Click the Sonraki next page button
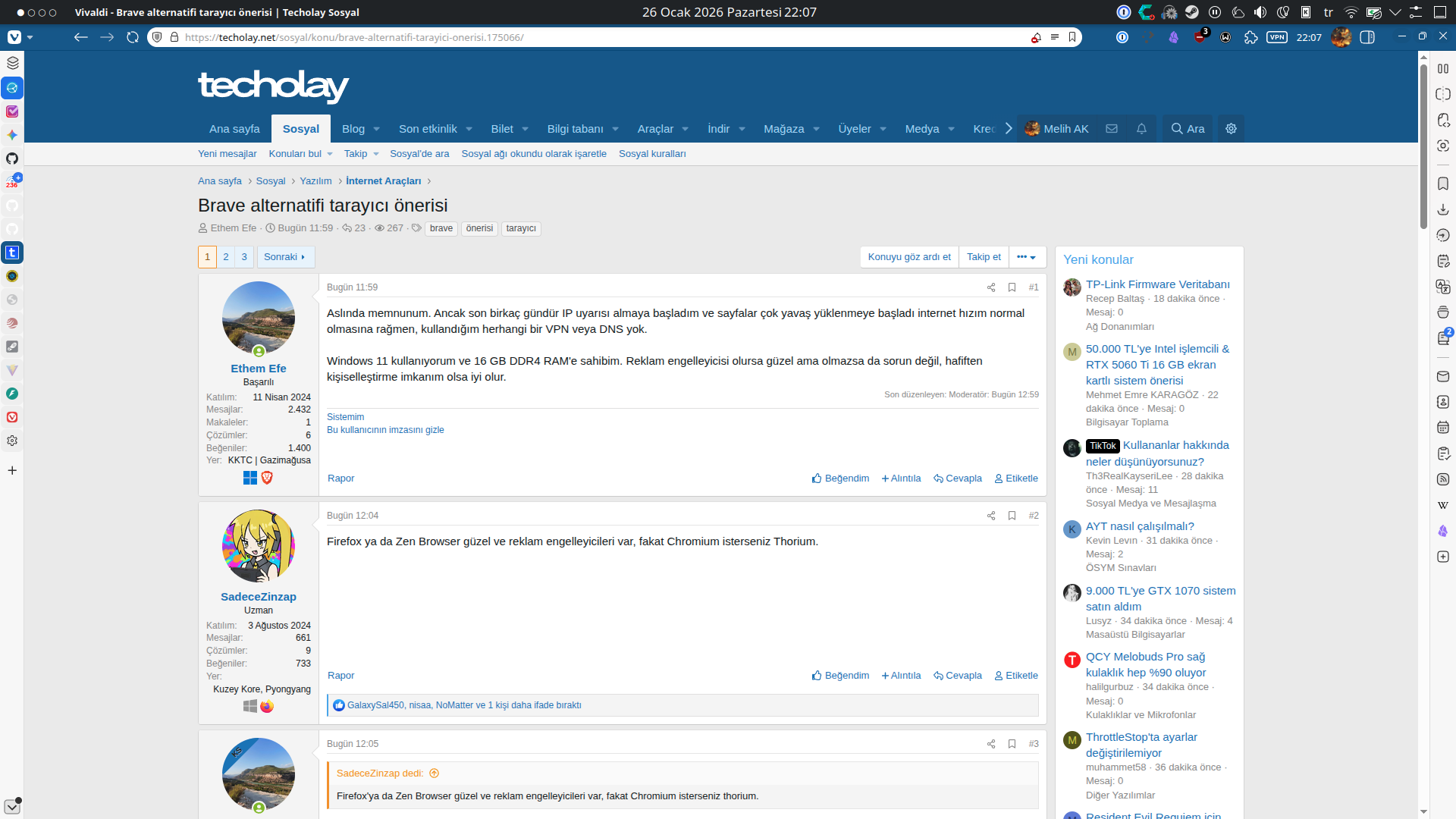This screenshot has height=819, width=1456. coord(285,257)
